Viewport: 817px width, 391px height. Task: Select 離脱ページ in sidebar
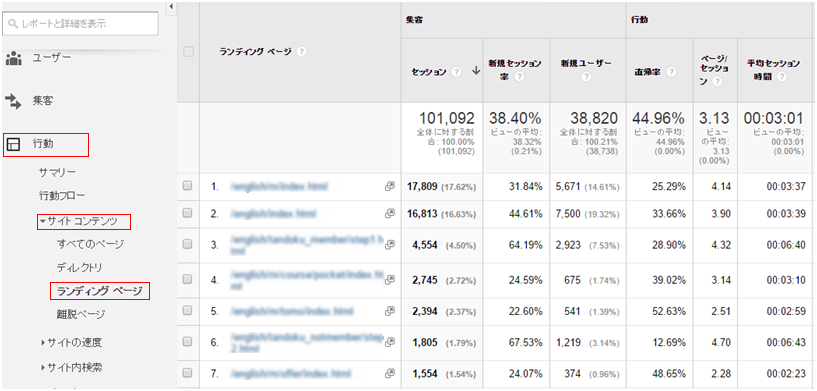coord(81,314)
